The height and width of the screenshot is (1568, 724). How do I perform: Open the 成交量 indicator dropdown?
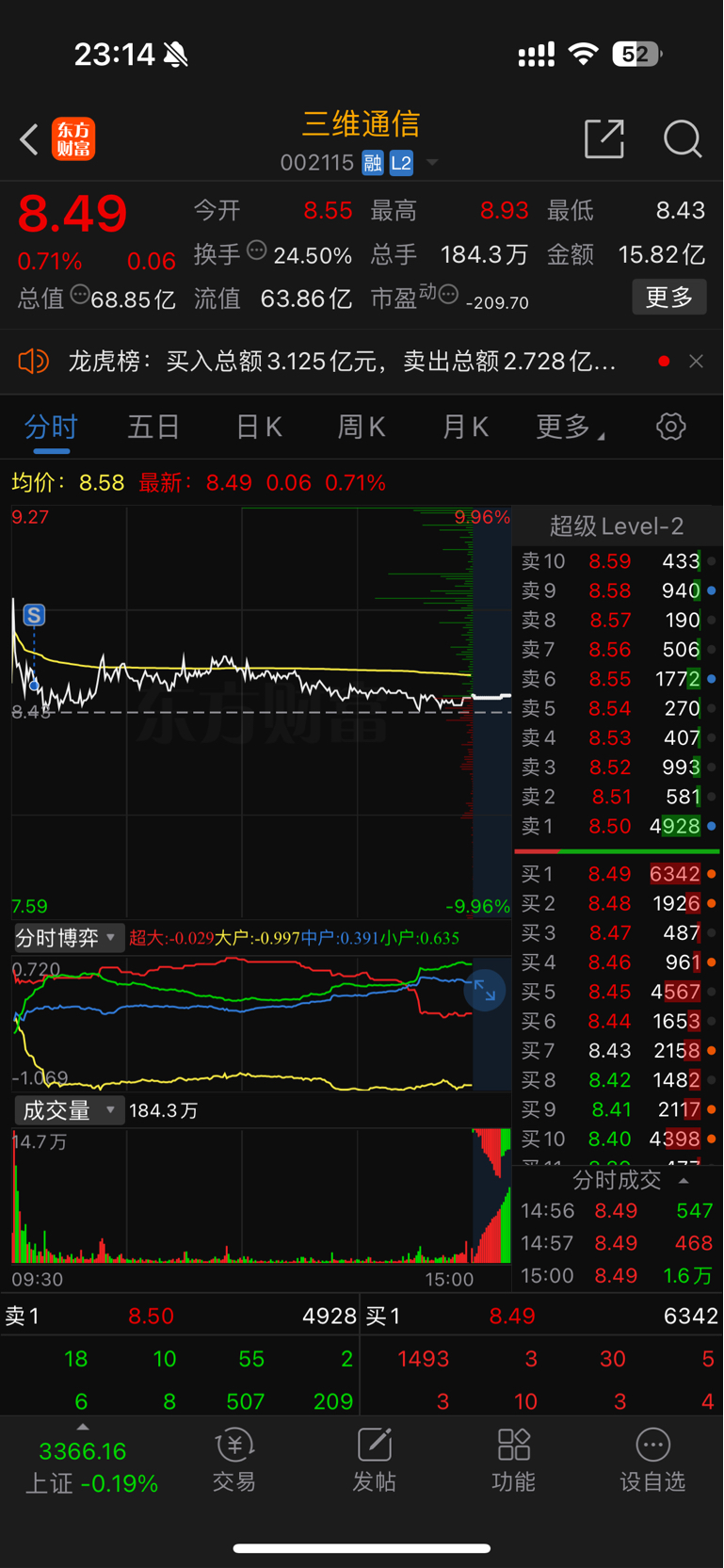click(68, 1110)
